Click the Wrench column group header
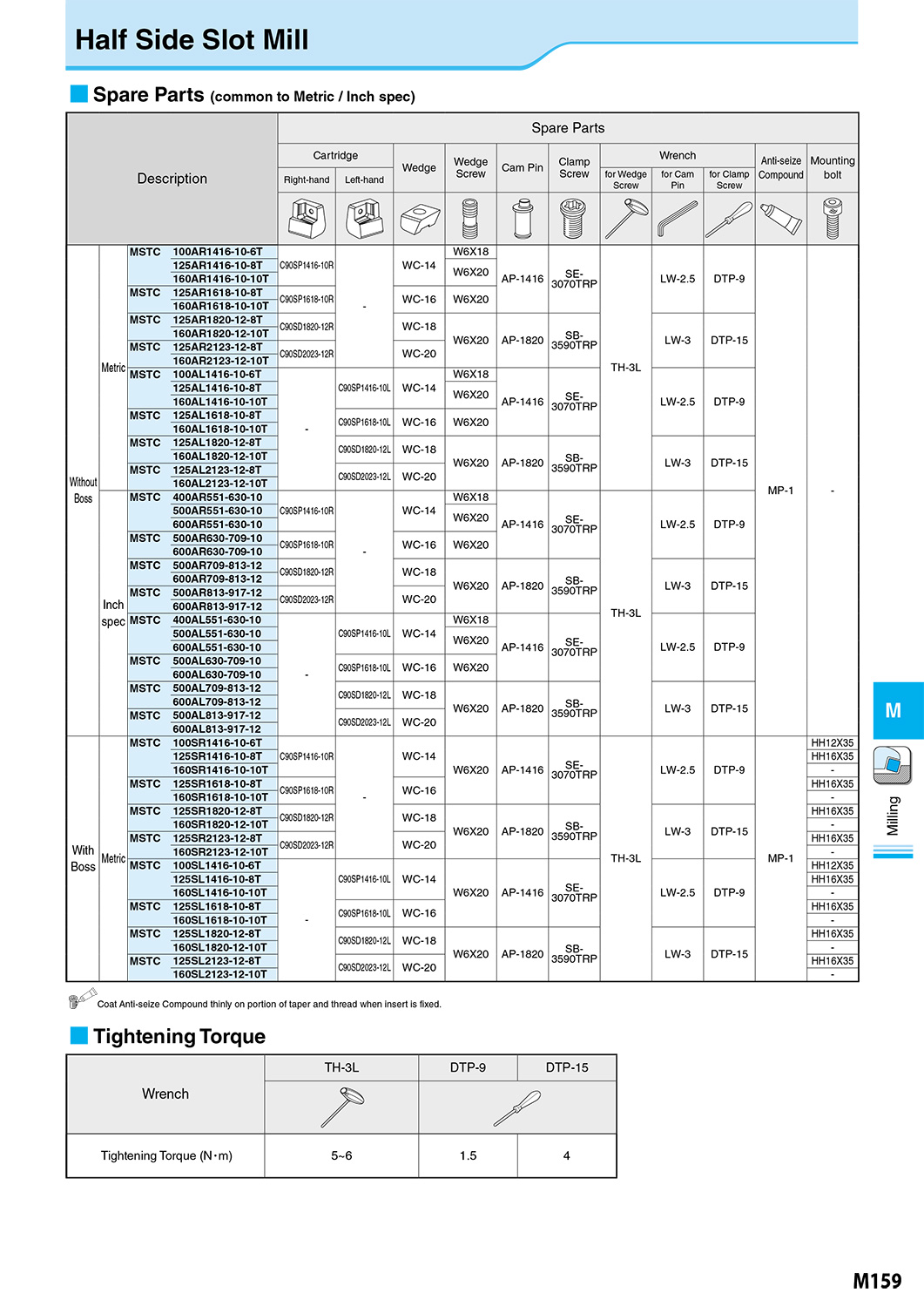The image size is (924, 1307). click(x=678, y=155)
